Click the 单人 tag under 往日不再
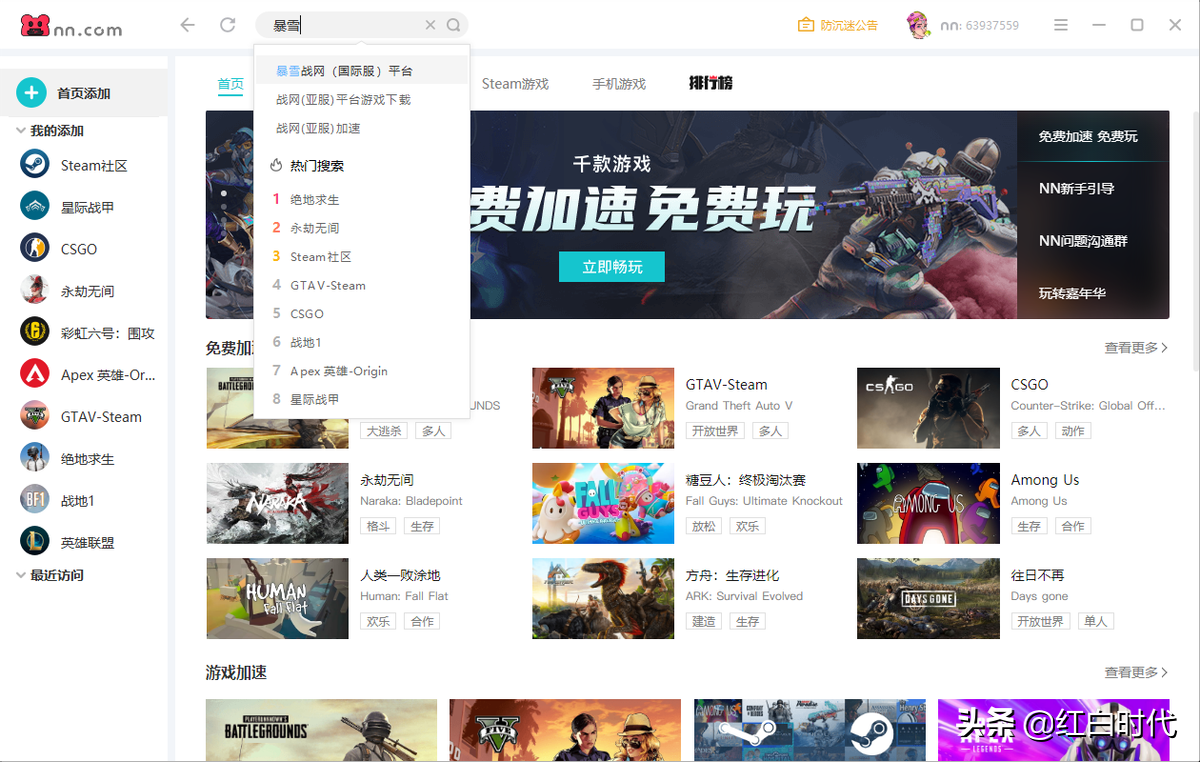This screenshot has height=762, width=1200. (1095, 621)
